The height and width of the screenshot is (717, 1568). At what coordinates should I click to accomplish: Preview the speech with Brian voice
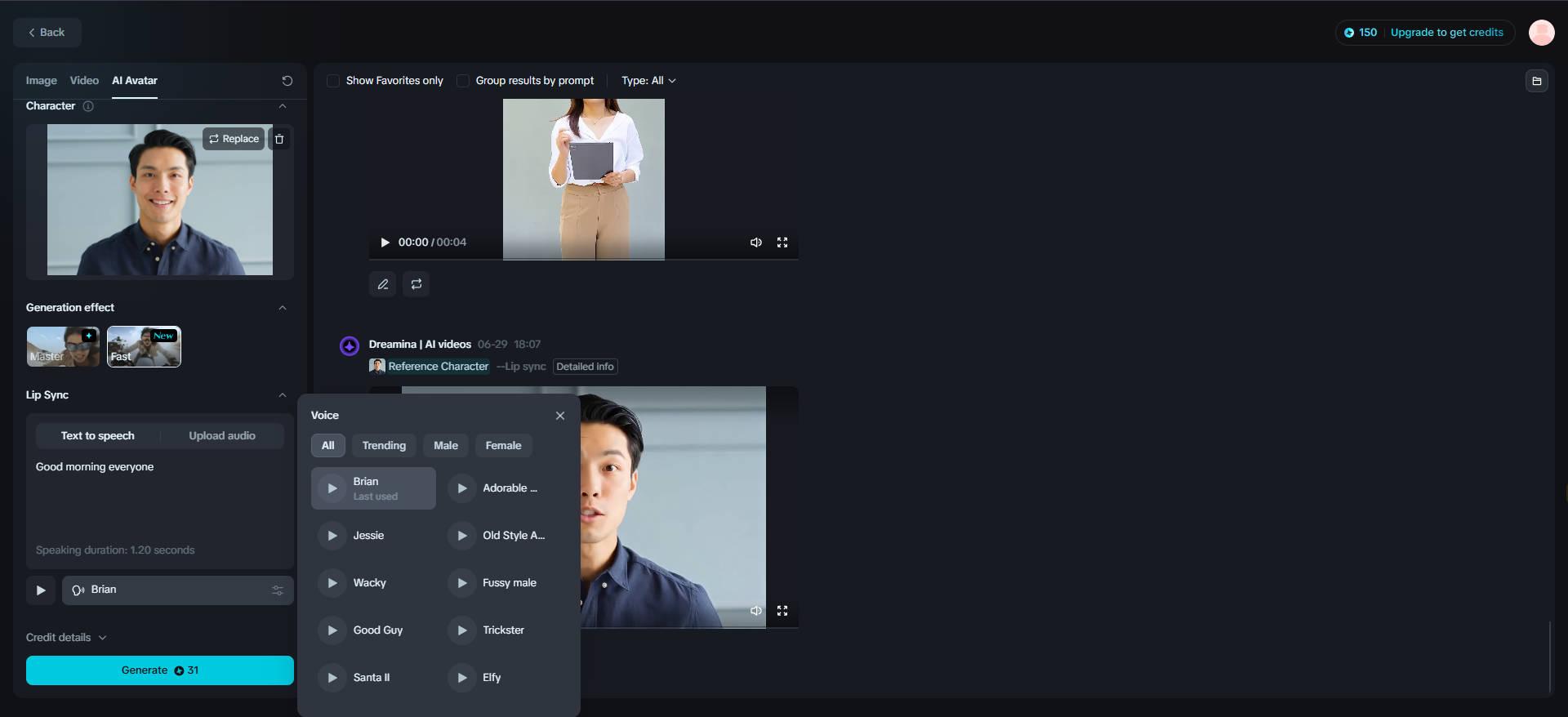[41, 590]
